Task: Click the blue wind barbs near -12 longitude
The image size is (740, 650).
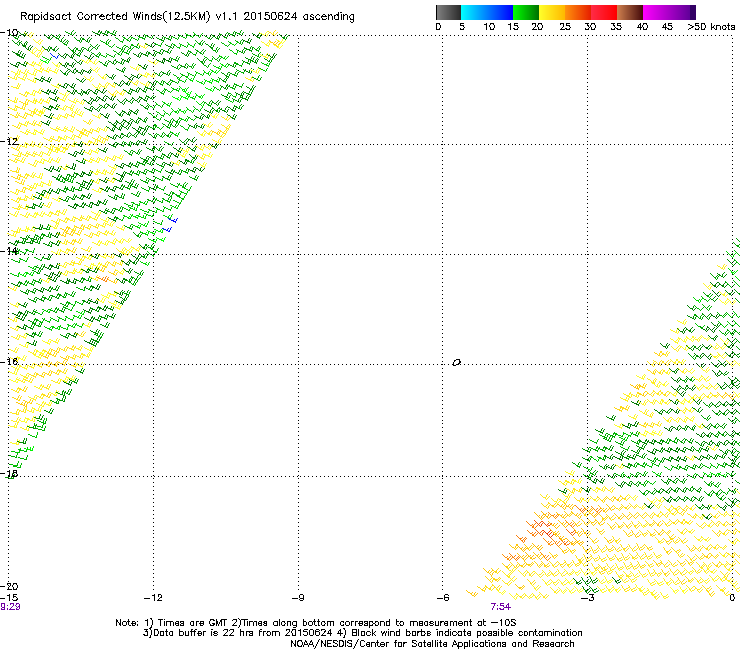Action: click(x=170, y=225)
